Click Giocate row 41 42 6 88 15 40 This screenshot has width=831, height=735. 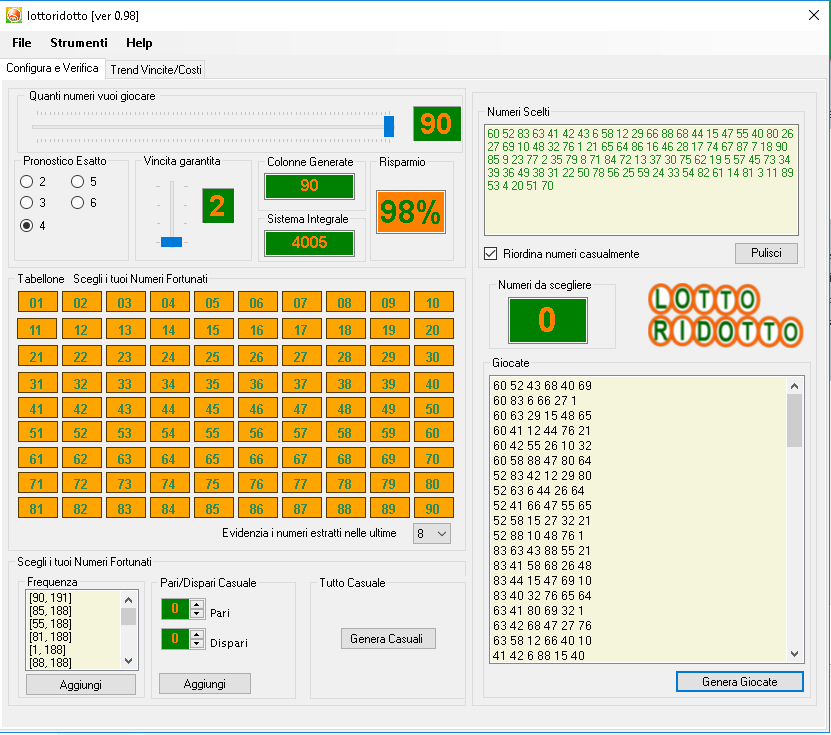(x=538, y=656)
